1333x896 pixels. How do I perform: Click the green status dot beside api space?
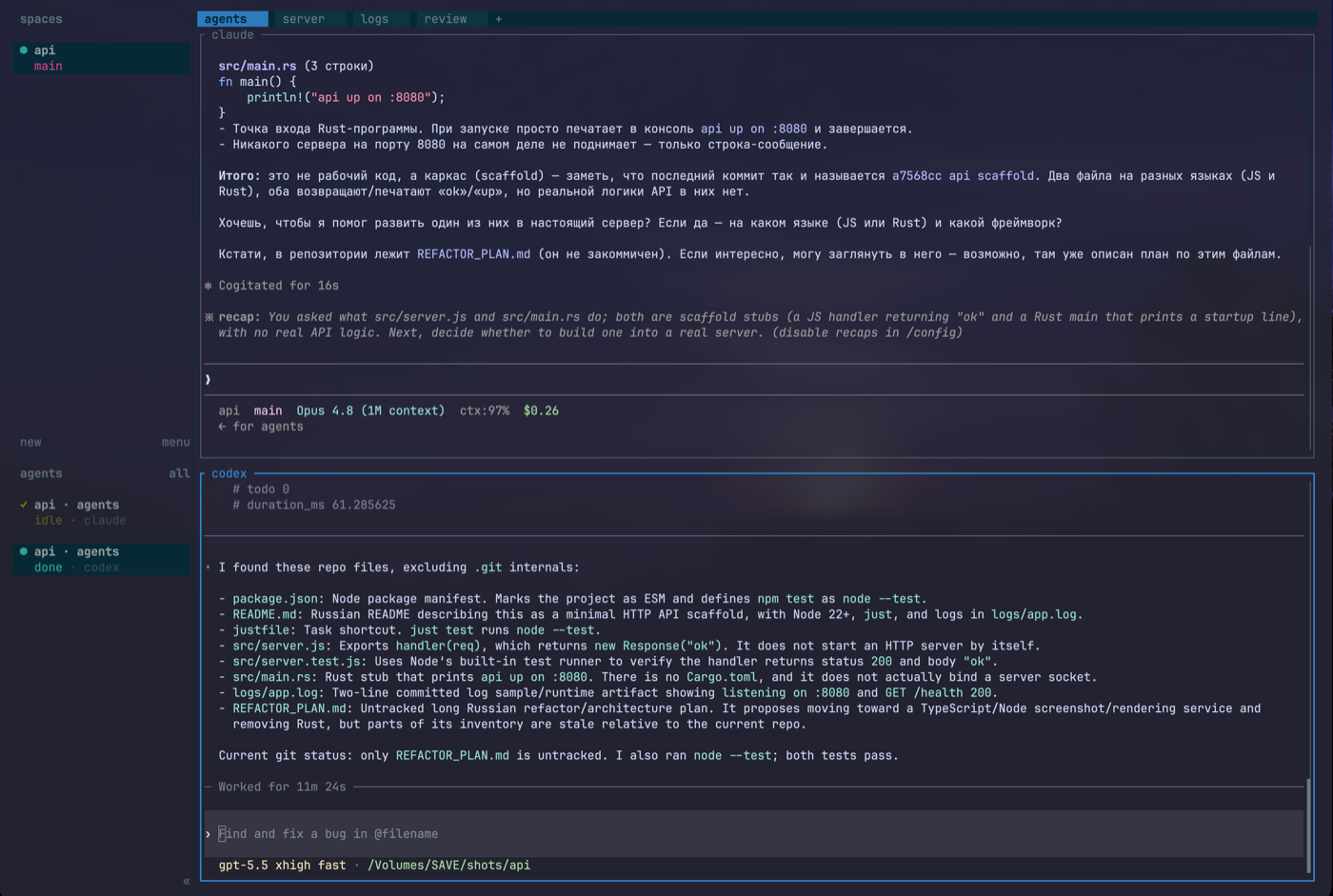click(x=24, y=50)
